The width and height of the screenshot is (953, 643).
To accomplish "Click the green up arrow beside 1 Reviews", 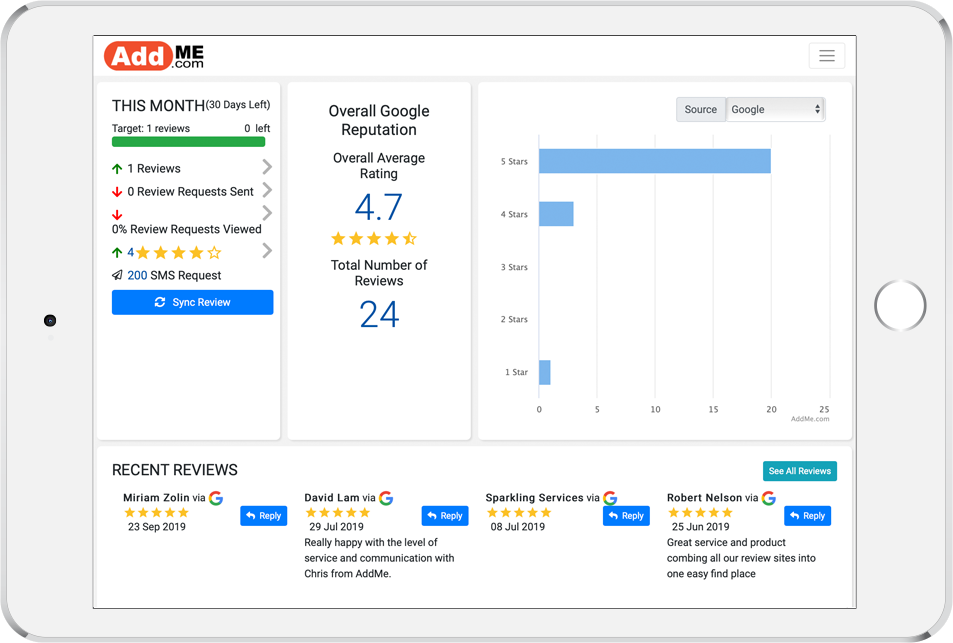I will (x=117, y=169).
